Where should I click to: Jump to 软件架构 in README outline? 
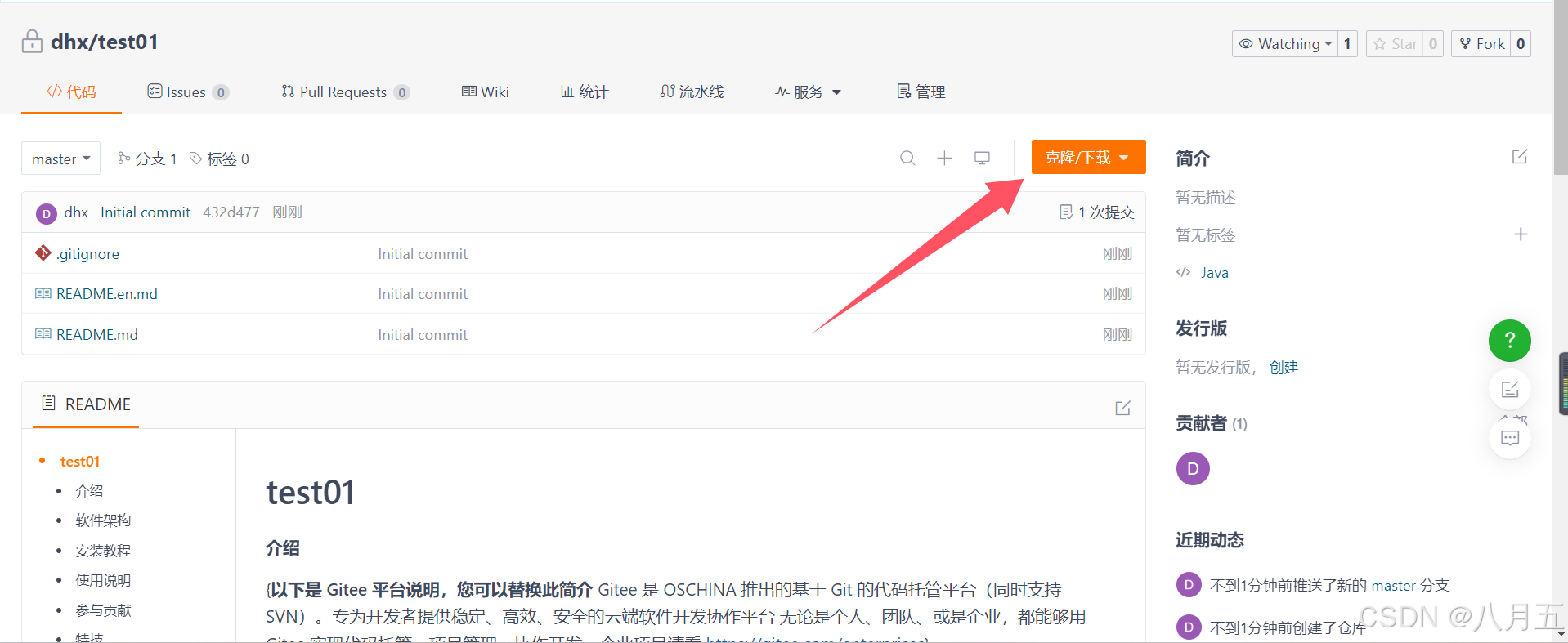coord(103,520)
